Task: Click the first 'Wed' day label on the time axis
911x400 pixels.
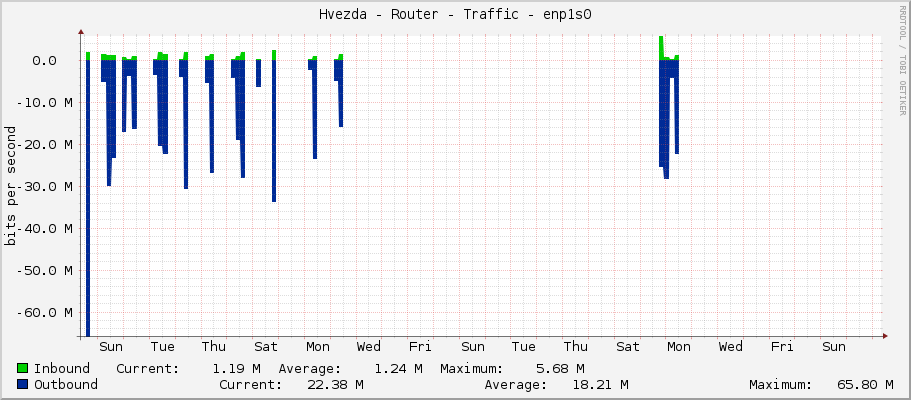Action: pyautogui.click(x=369, y=347)
